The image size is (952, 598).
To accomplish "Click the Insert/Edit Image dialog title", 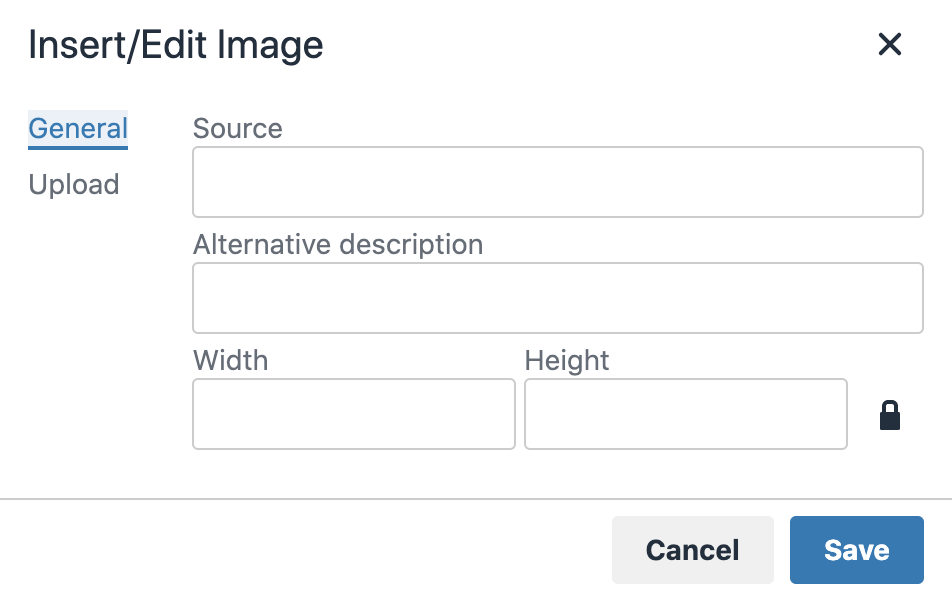I will (x=176, y=46).
